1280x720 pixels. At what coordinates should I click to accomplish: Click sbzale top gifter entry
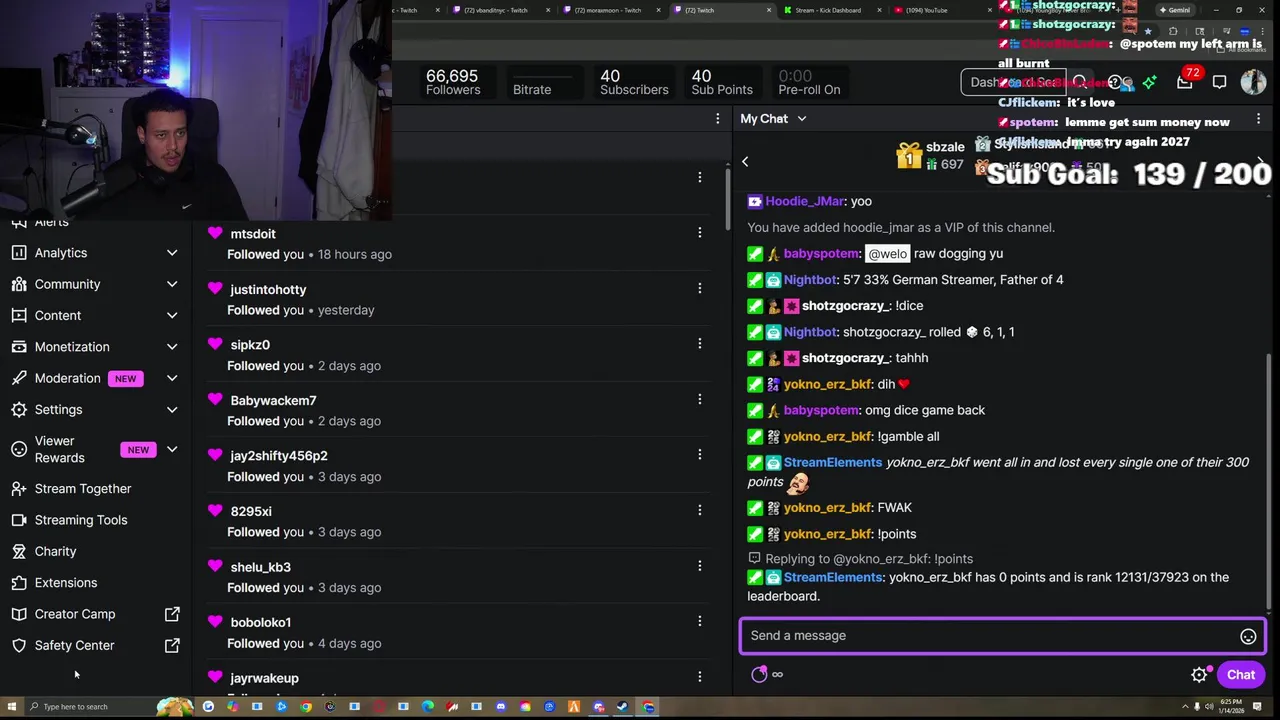931,156
